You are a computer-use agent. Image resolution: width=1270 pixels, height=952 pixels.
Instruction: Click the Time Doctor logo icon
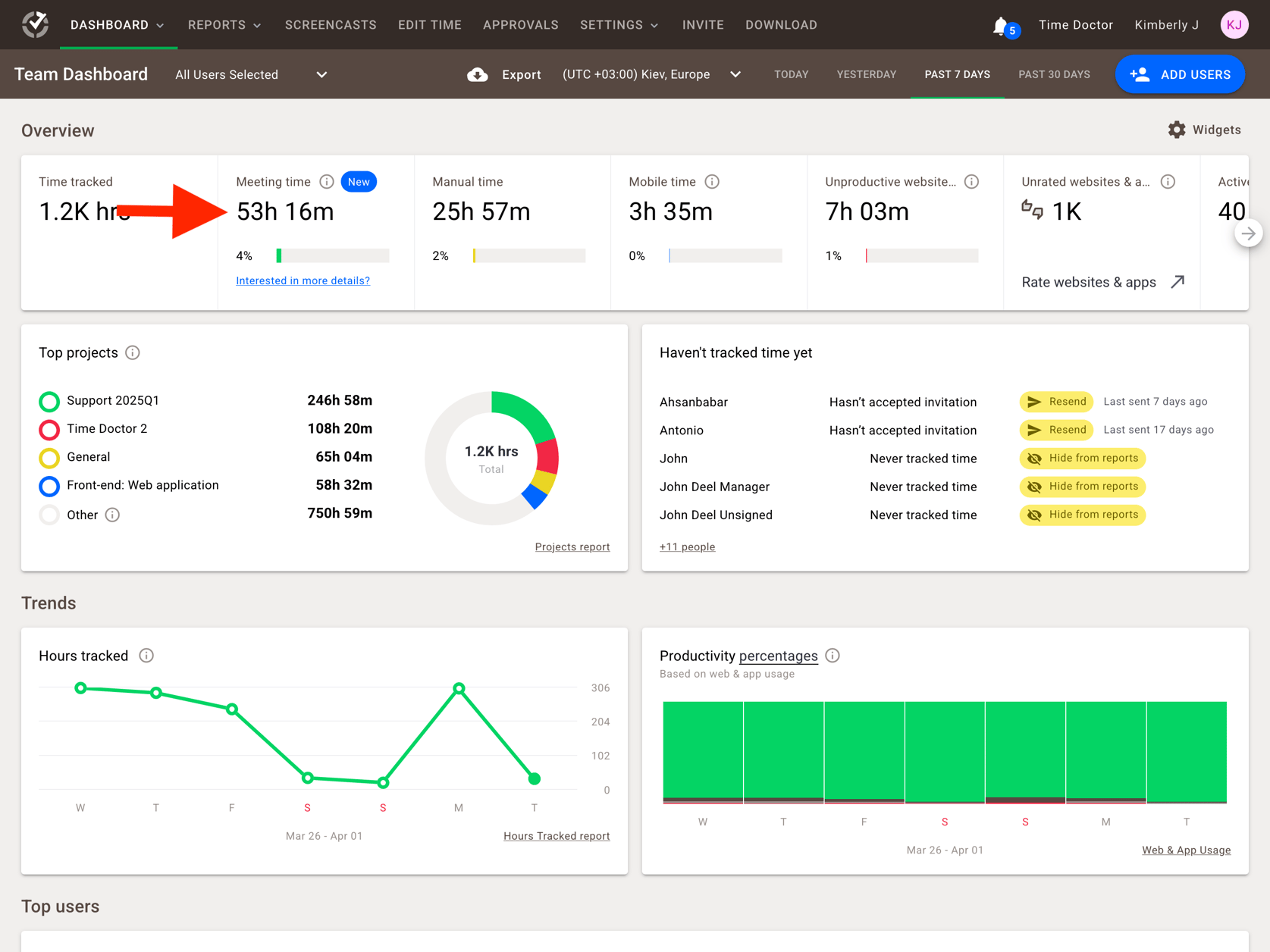pos(35,24)
